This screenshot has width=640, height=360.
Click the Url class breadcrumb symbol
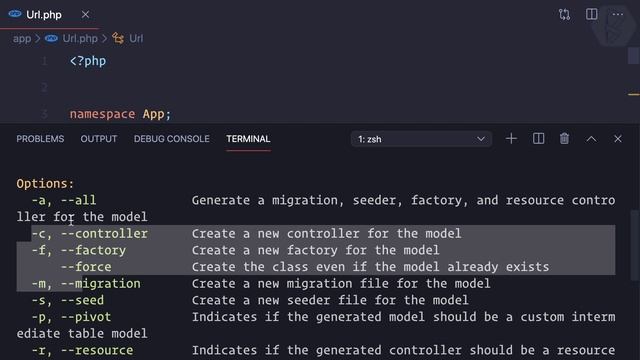tap(136, 38)
